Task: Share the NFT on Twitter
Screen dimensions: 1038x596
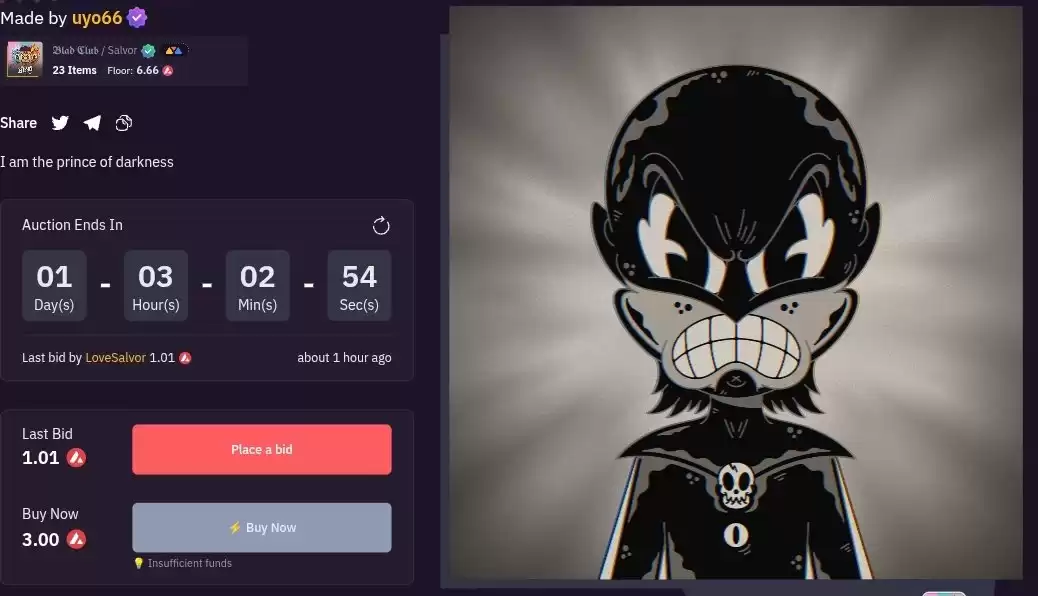Action: pos(60,123)
